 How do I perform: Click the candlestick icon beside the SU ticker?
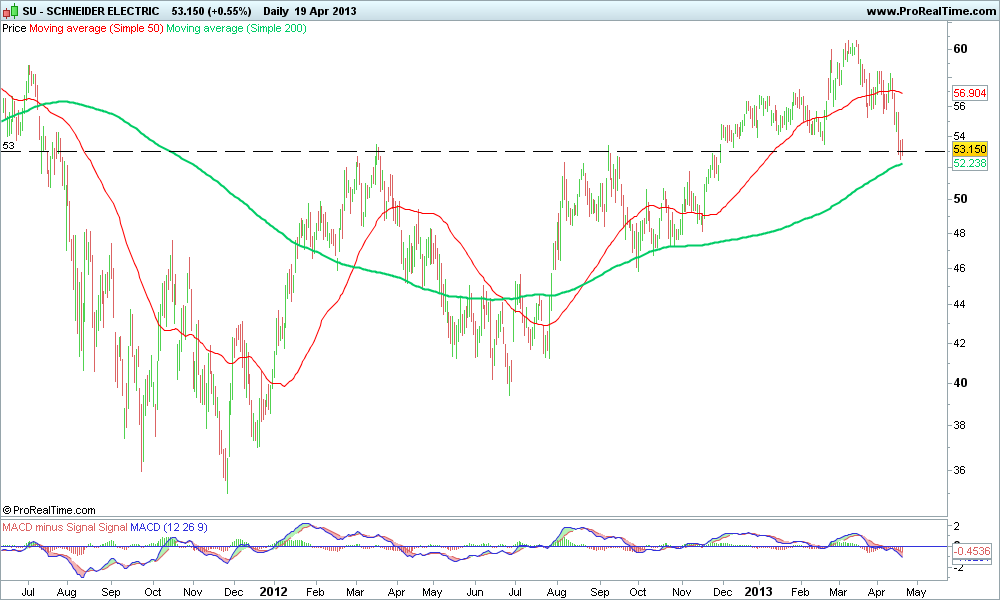coord(11,11)
